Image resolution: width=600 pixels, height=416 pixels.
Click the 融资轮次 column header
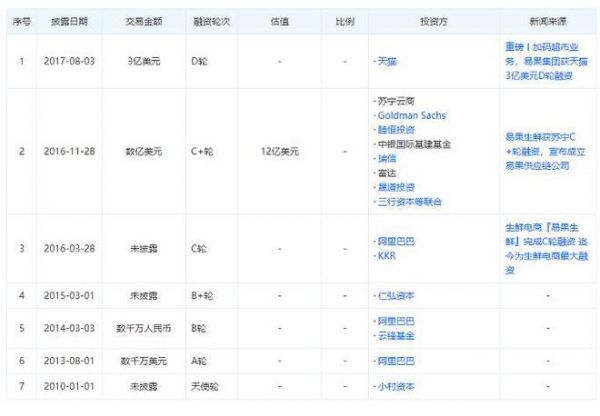(x=212, y=22)
